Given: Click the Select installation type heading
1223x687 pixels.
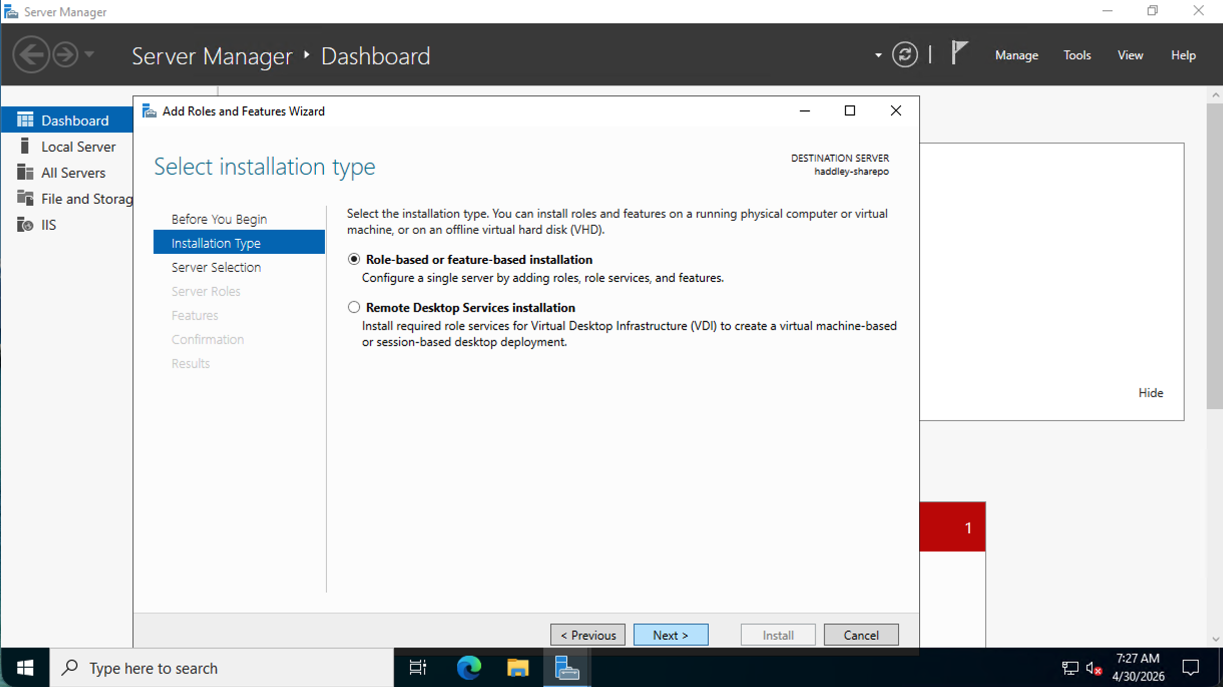Looking at the screenshot, I should pyautogui.click(x=265, y=166).
